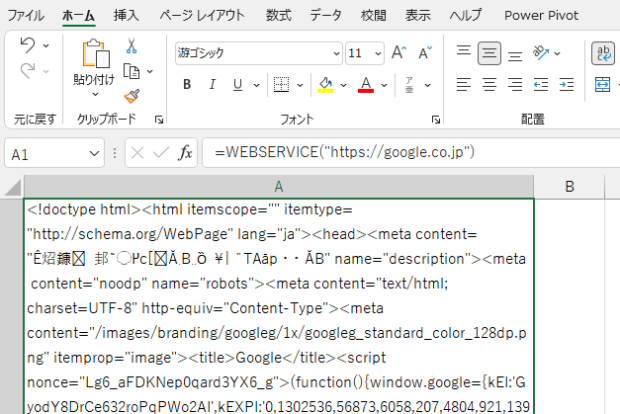This screenshot has height=414, width=620.
Task: Open the 校閲 tab
Action: tap(373, 16)
